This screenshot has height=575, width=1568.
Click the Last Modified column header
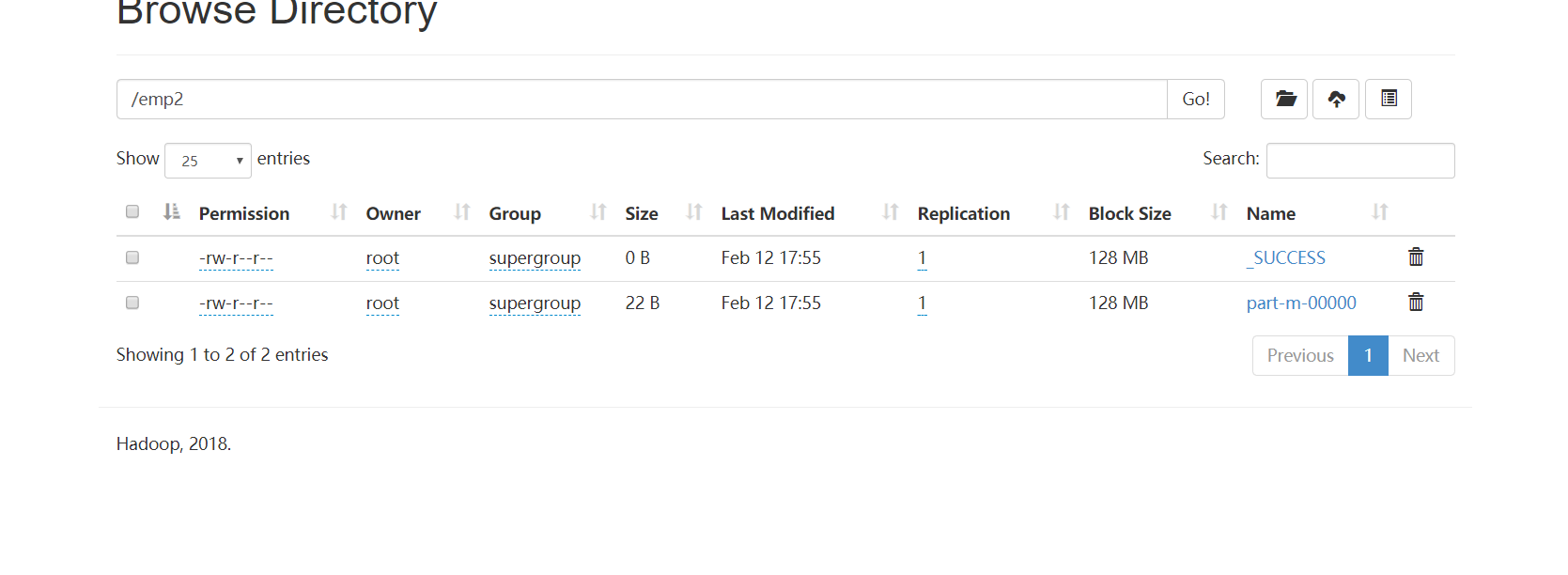click(x=778, y=213)
